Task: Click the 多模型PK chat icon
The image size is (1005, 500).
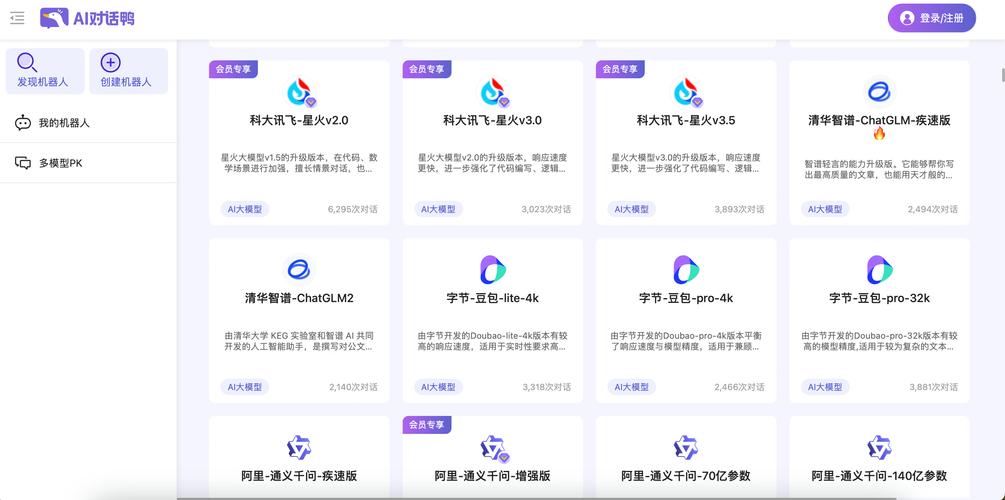Action: click(23, 163)
